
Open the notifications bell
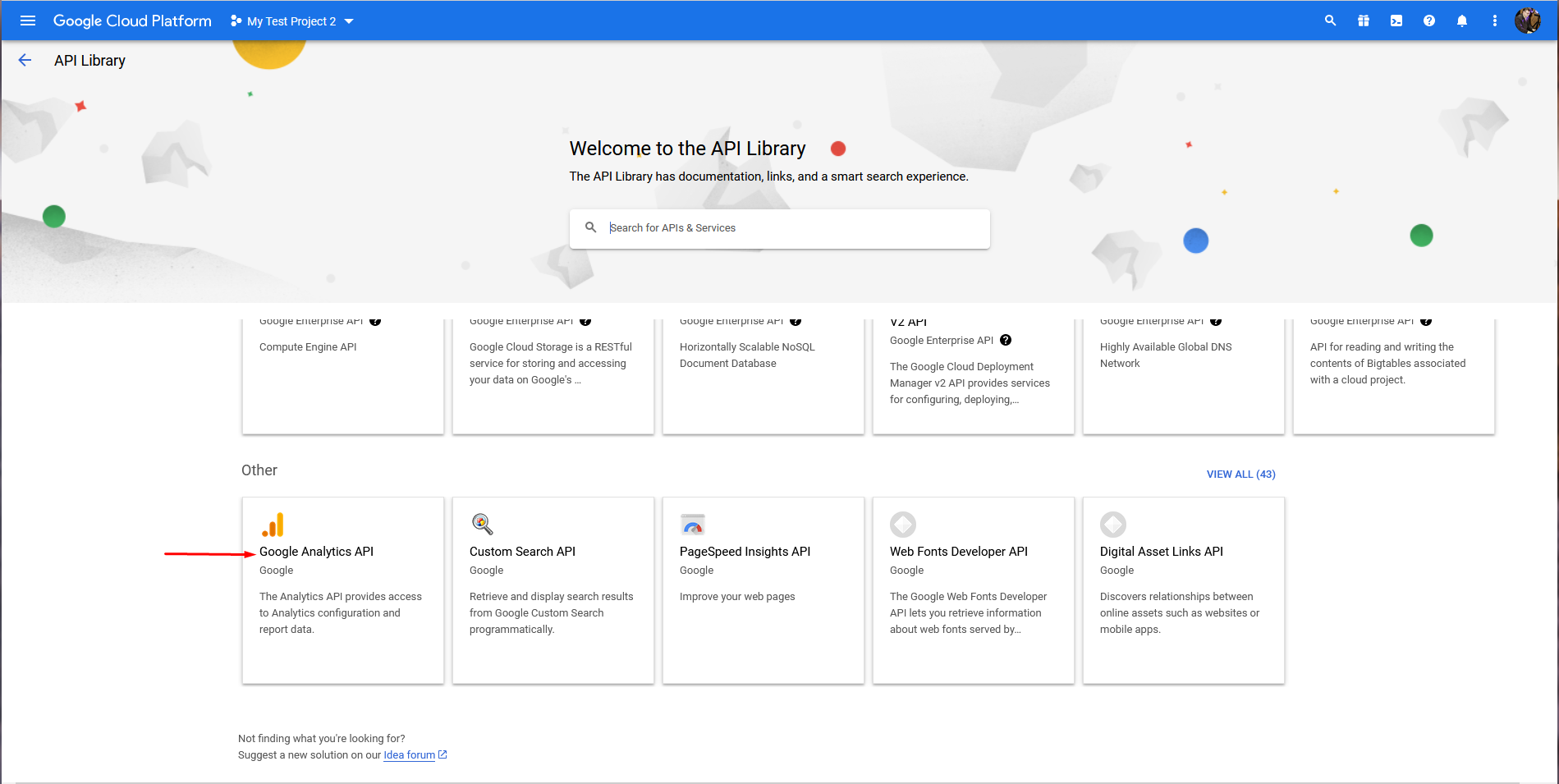click(x=1461, y=21)
